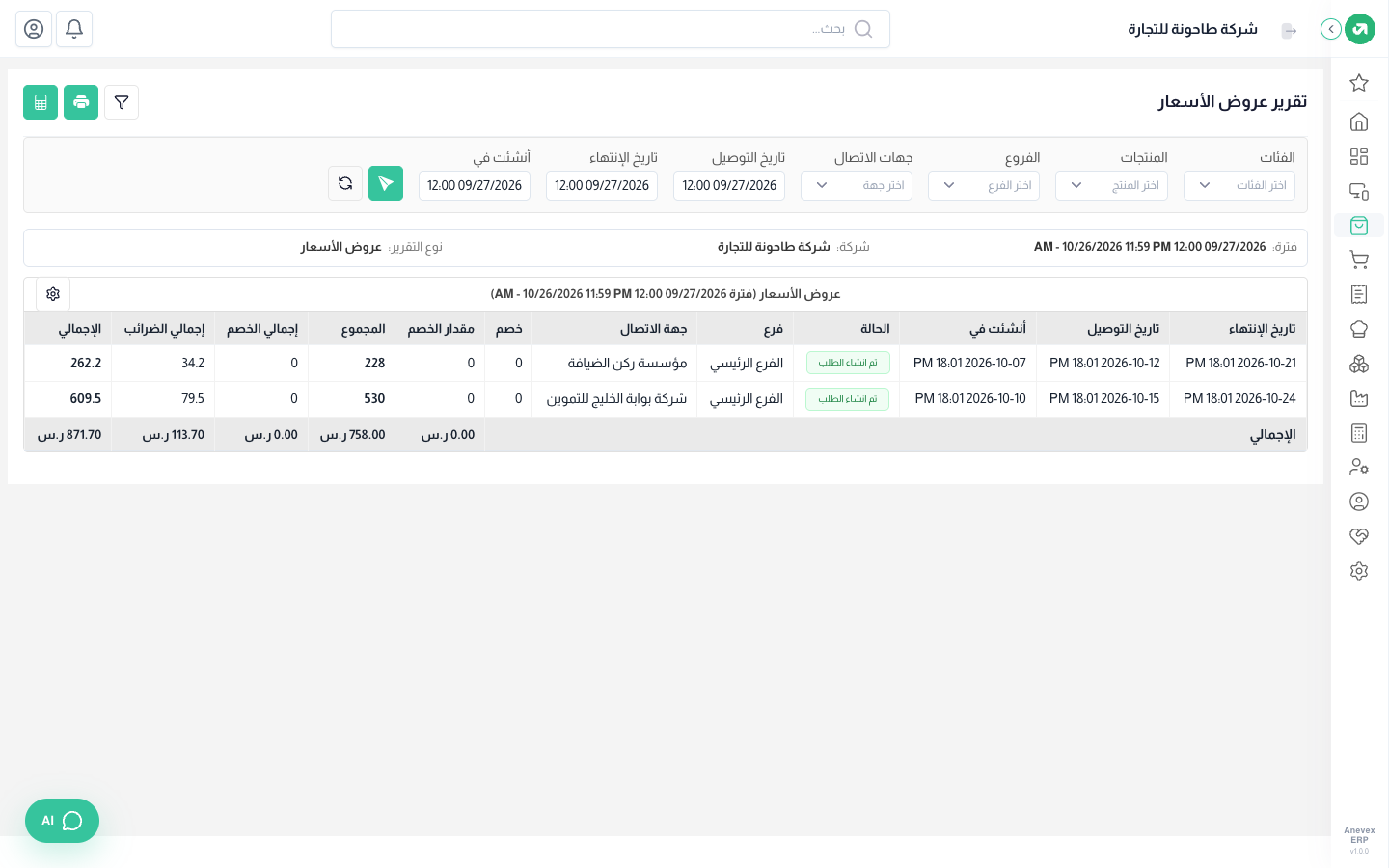This screenshot has height=868, width=1389.
Task: Expand the الفئات categories dropdown
Action: [x=1239, y=185]
